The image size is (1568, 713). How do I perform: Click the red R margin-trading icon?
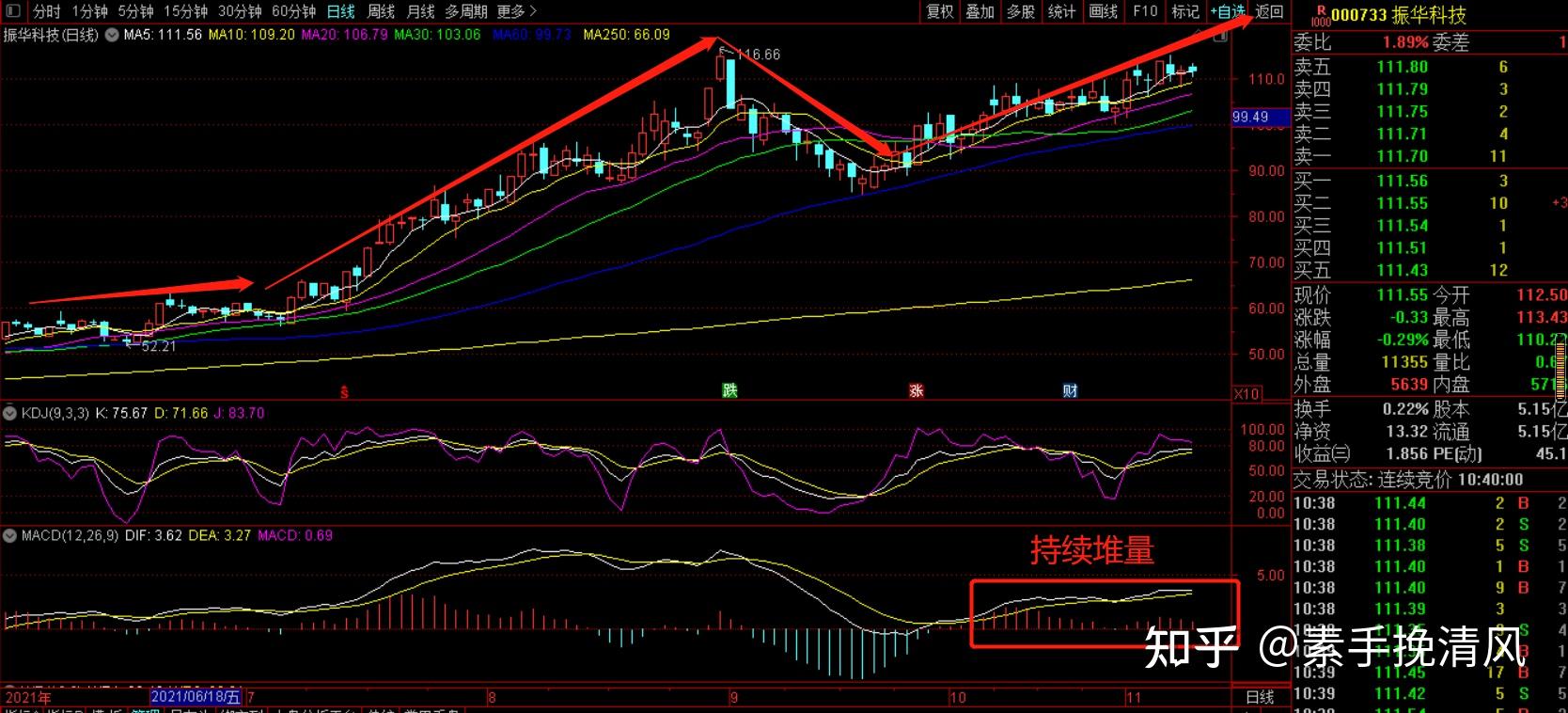(x=1320, y=13)
